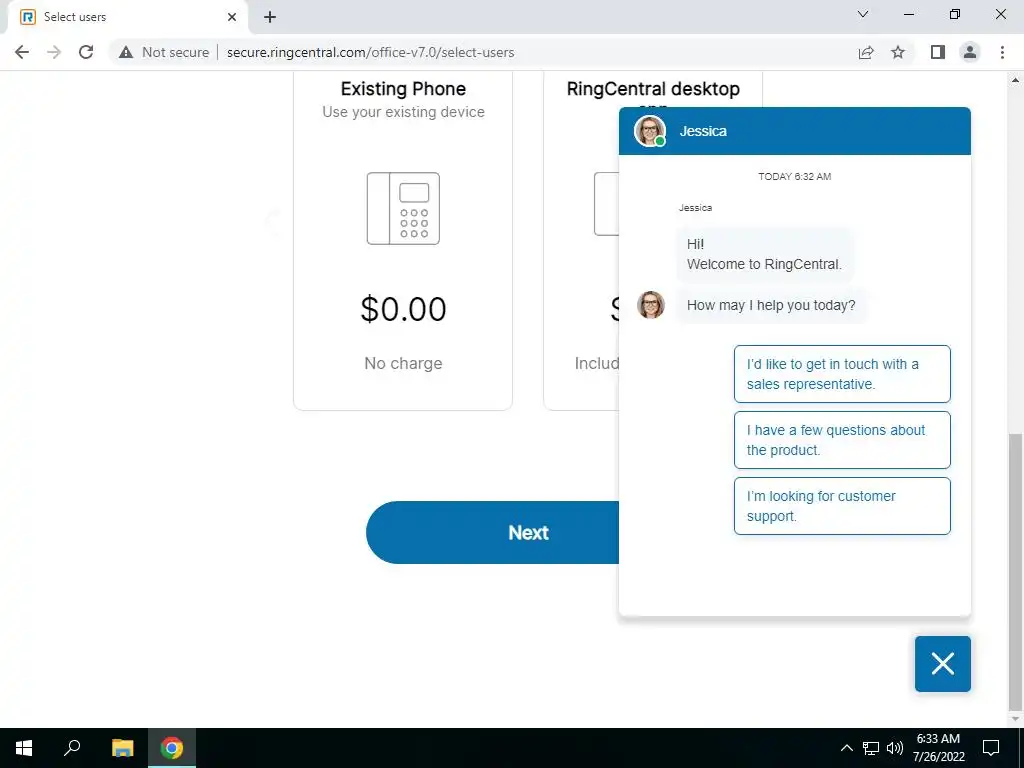
Task: Close the chat widget with X button
Action: [x=942, y=664]
